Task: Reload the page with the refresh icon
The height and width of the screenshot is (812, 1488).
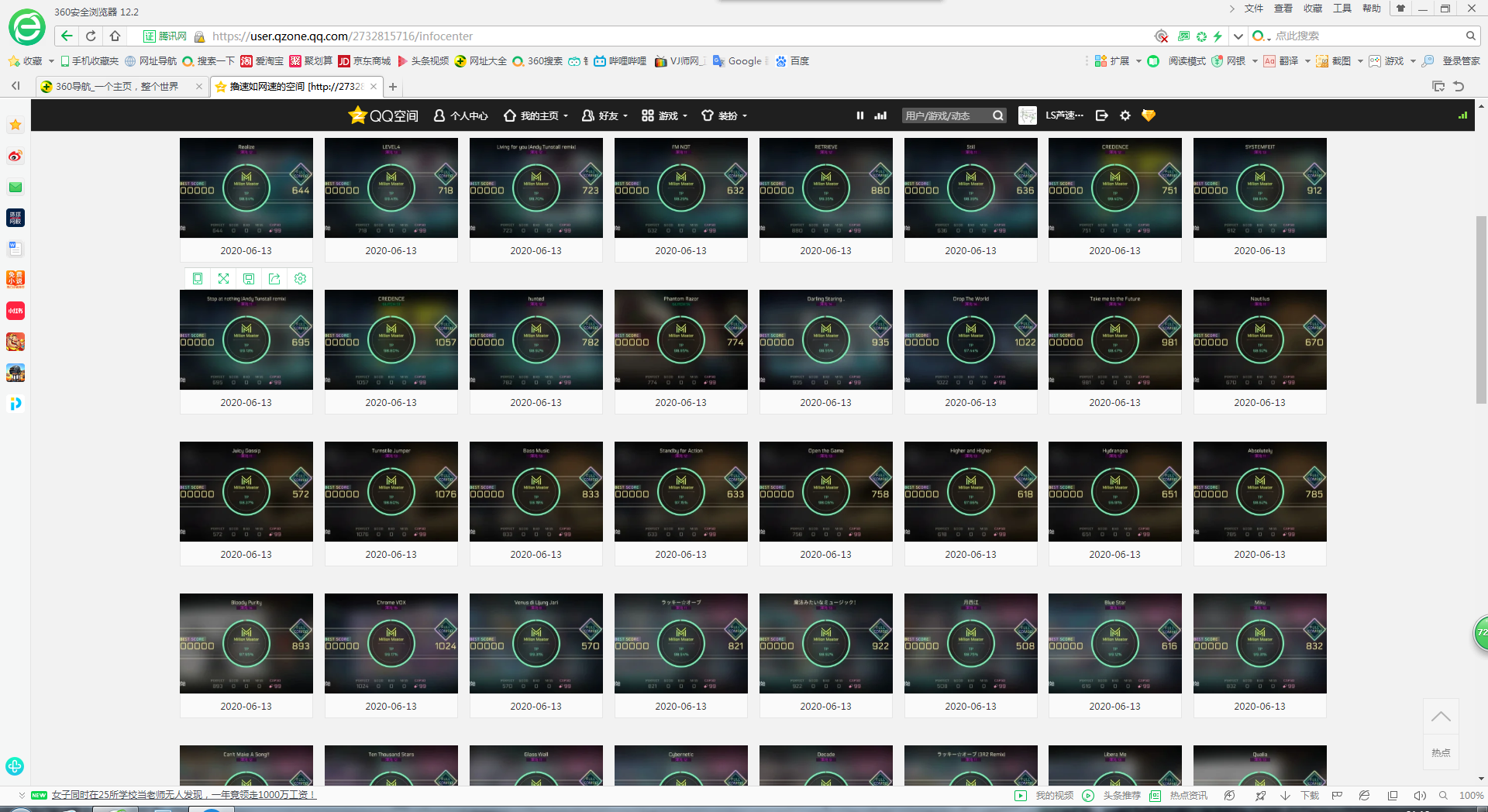Action: [91, 36]
